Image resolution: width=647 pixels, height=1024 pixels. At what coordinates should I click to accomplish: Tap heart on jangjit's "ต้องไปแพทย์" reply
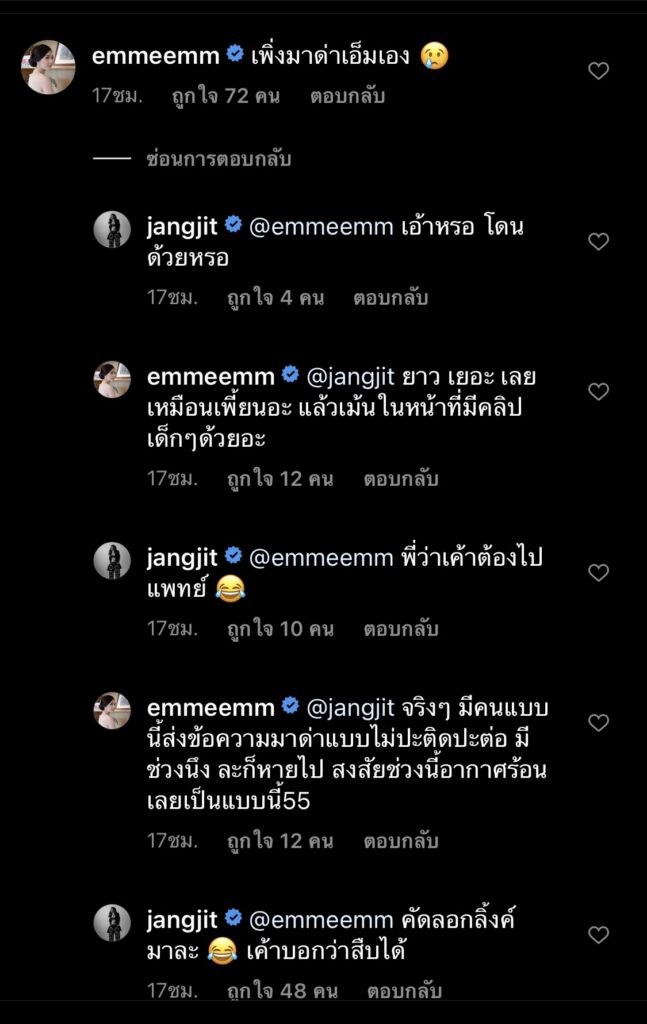598,573
